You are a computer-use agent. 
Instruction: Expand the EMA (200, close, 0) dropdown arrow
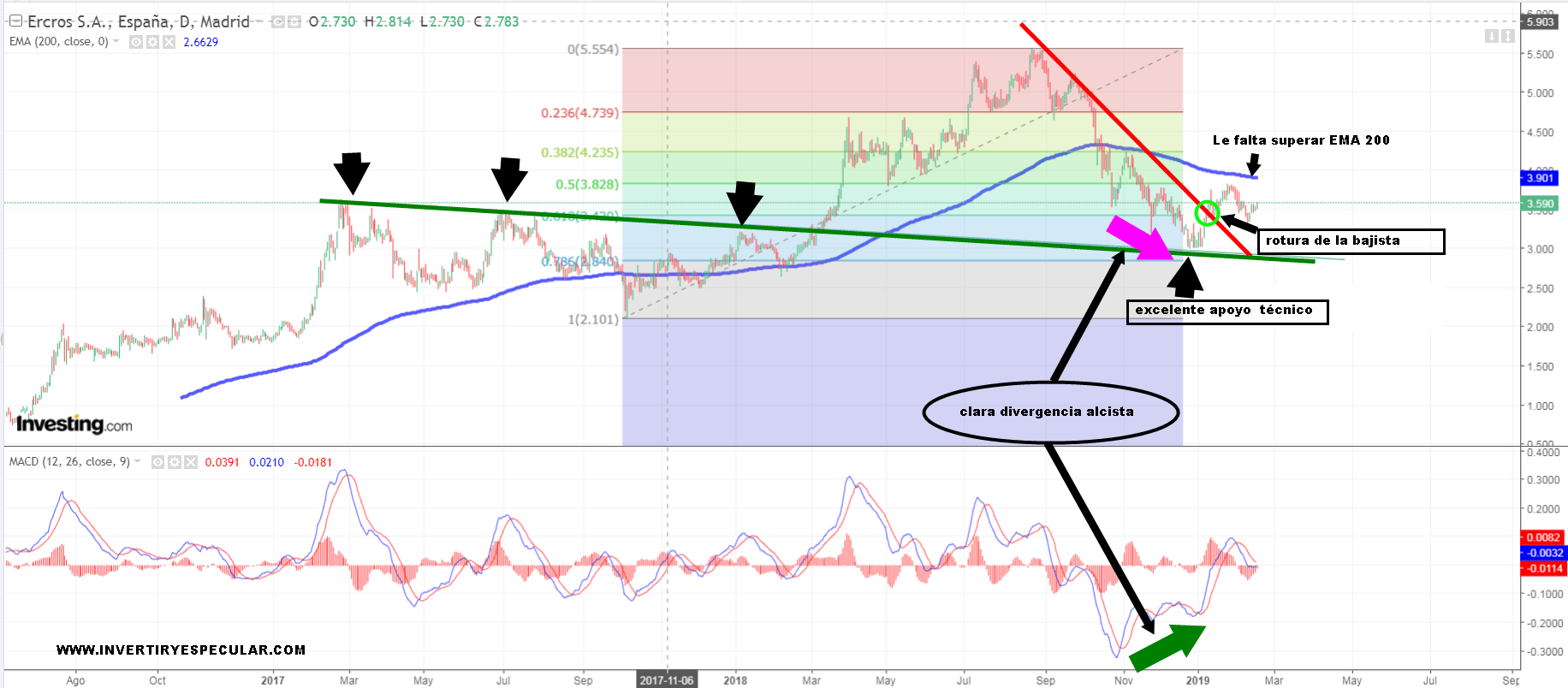pos(116,42)
